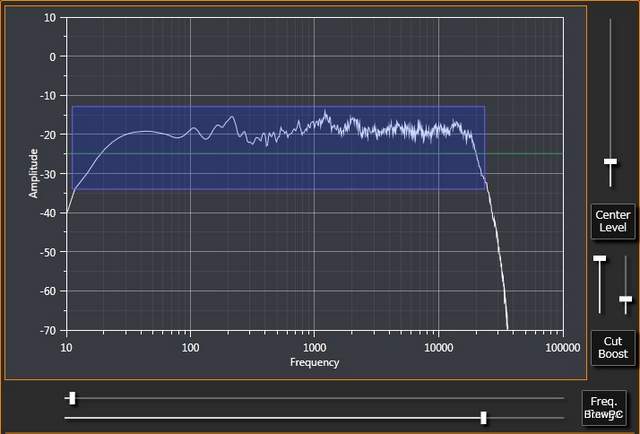Click the Frequency axis label
This screenshot has width=640, height=434.
314,362
